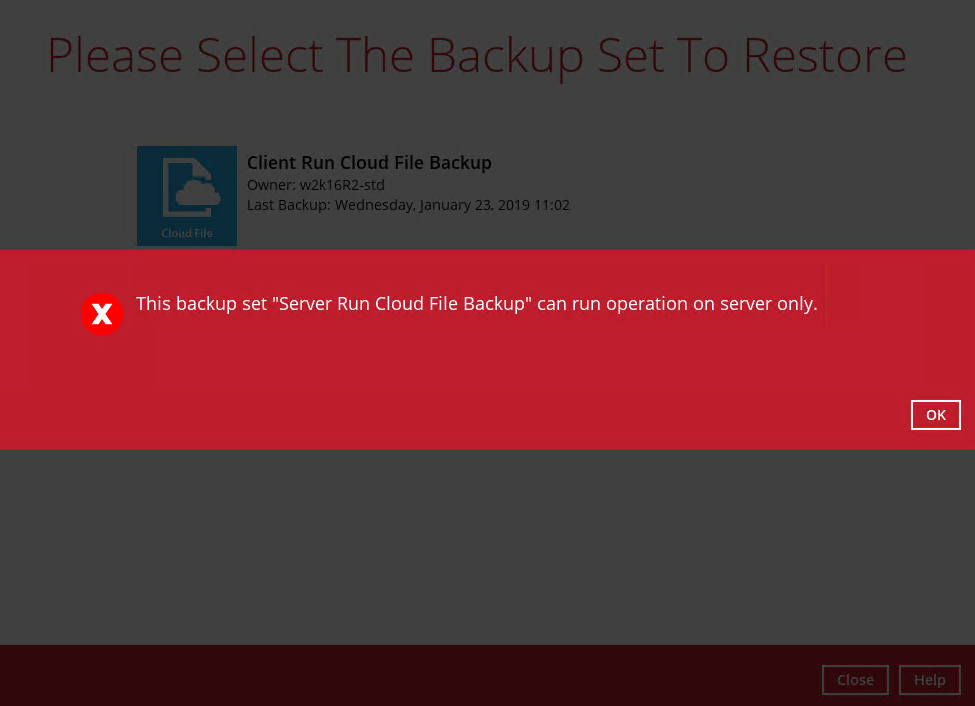The image size is (975, 706).
Task: Click the dimmed gray area below the banner
Action: point(487,545)
